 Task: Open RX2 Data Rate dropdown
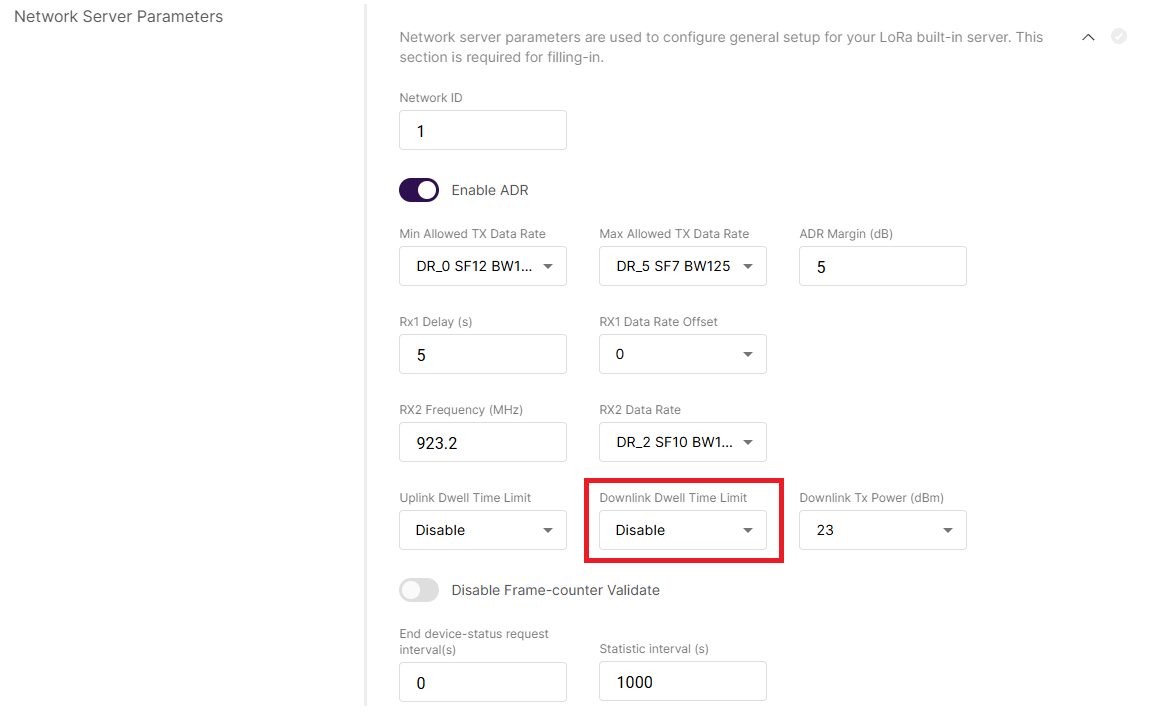tap(683, 442)
